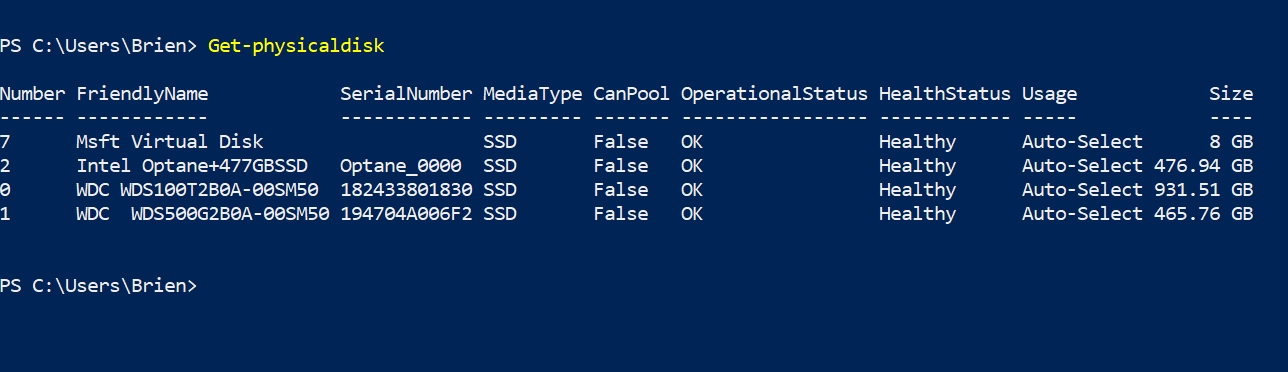
Task: Click the Number column header
Action: (33, 94)
